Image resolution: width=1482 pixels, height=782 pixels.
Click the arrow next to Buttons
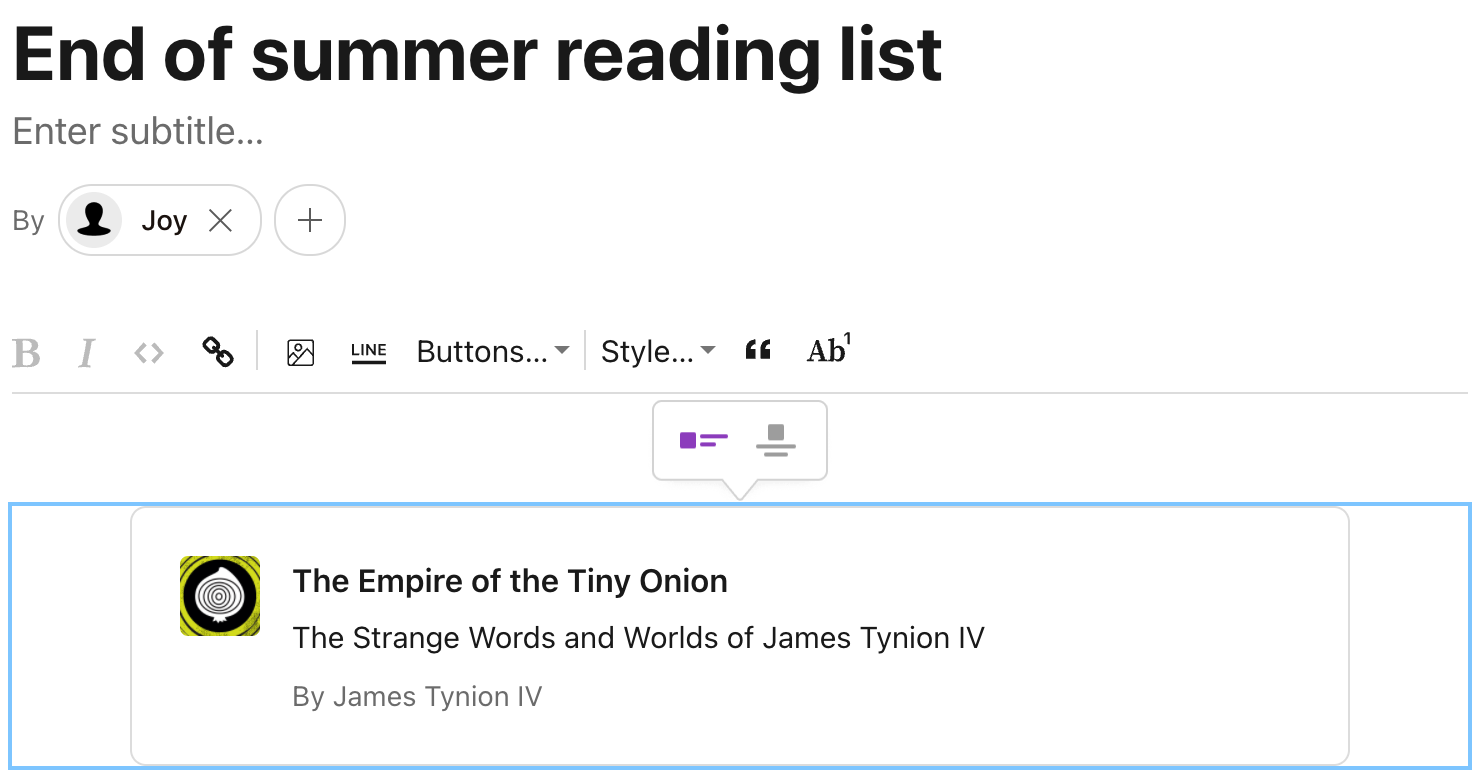click(x=562, y=350)
